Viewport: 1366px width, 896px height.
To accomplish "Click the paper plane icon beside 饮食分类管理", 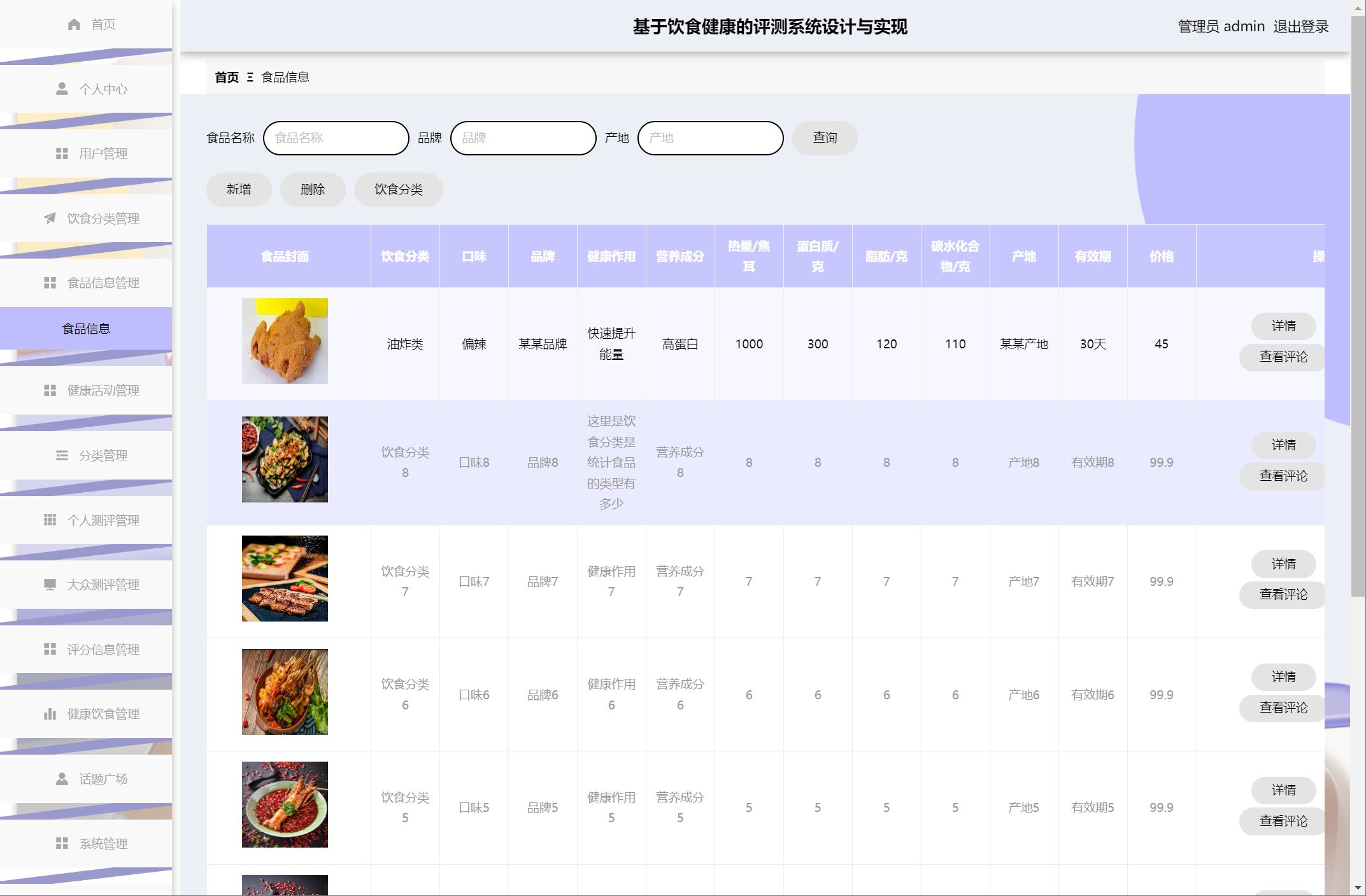I will (50, 218).
